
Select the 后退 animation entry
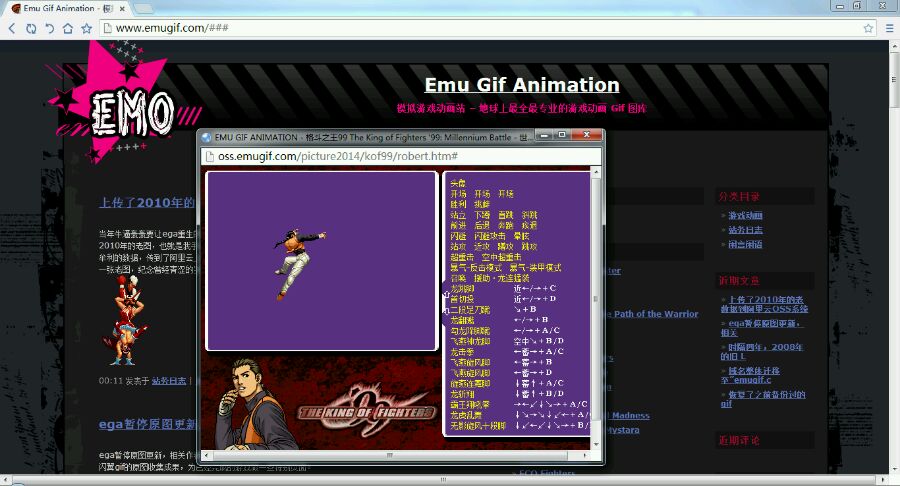[x=482, y=225]
